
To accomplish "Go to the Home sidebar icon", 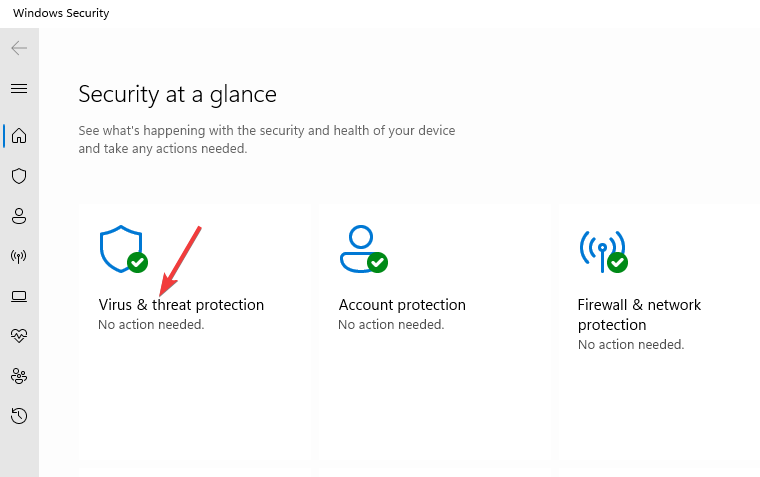I will pyautogui.click(x=19, y=135).
